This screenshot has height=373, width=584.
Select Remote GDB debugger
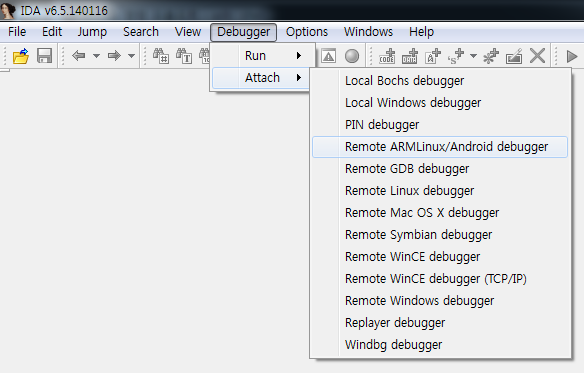pos(440,168)
